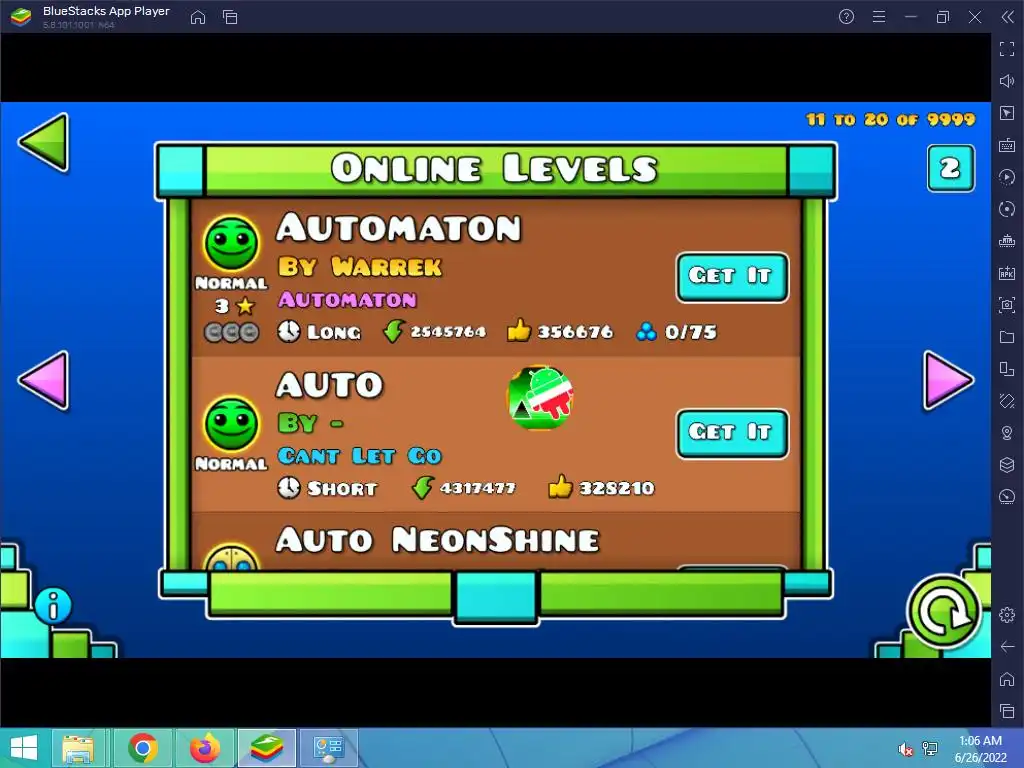Click the Automaton song name

(347, 300)
